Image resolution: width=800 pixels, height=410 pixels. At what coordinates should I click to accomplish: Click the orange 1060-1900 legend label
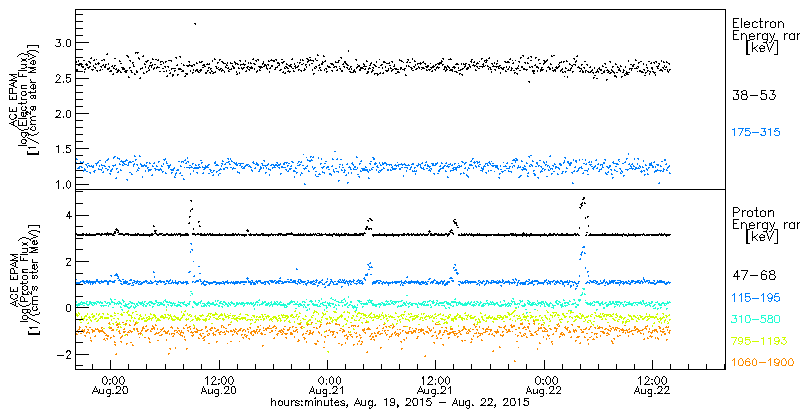(763, 363)
